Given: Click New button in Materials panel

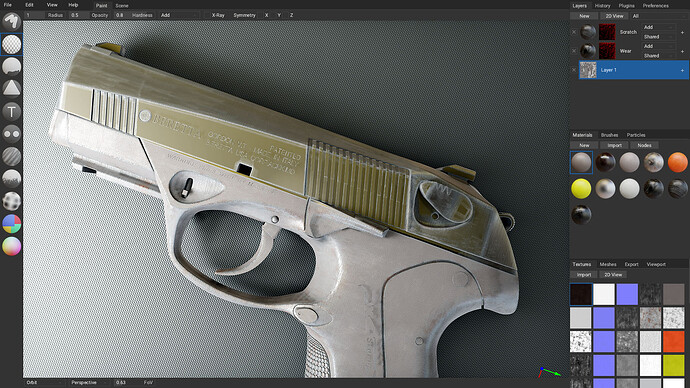Looking at the screenshot, I should (584, 145).
